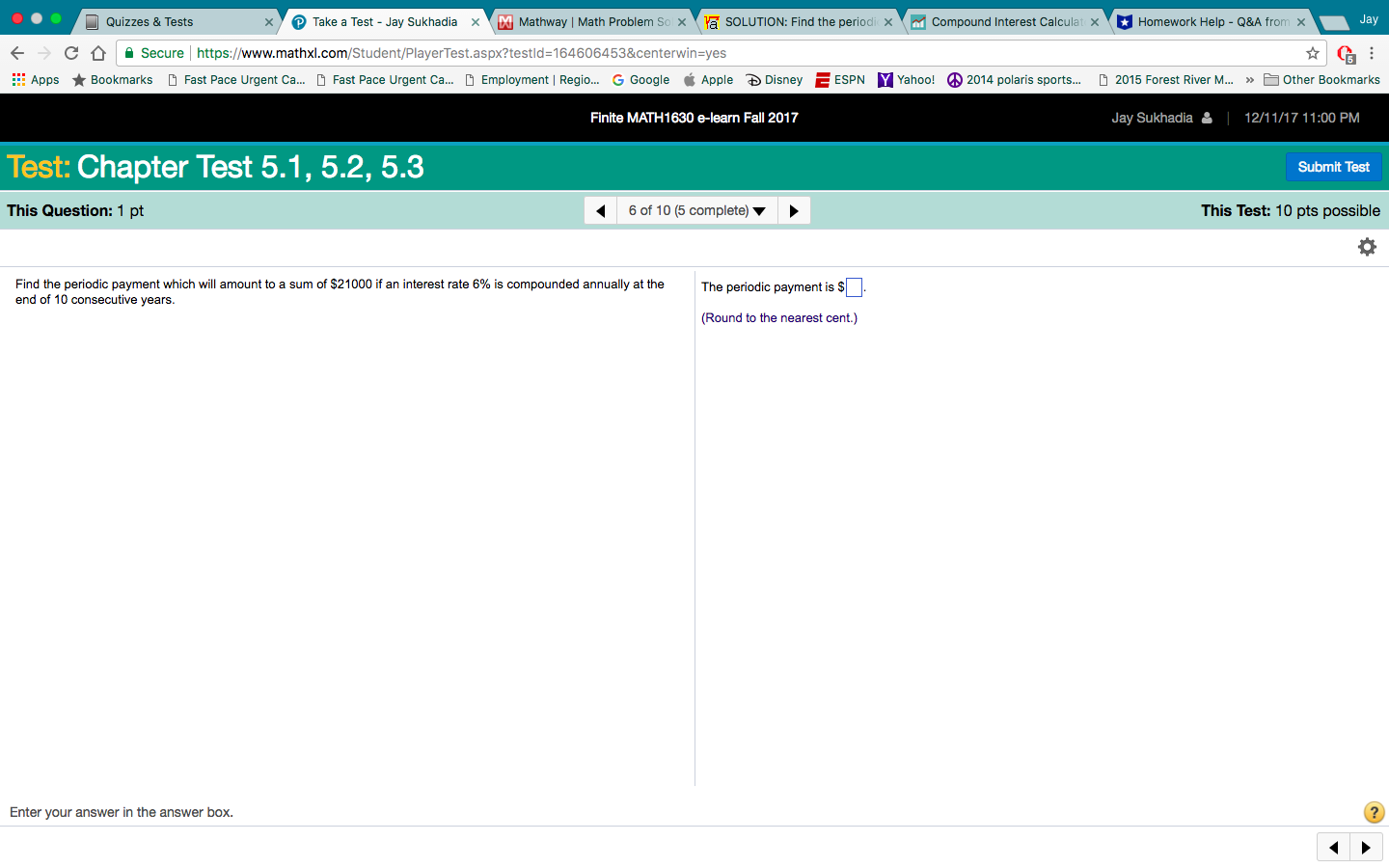Click the periodic payment answer box
Screen dimensions: 1389x868
[854, 287]
